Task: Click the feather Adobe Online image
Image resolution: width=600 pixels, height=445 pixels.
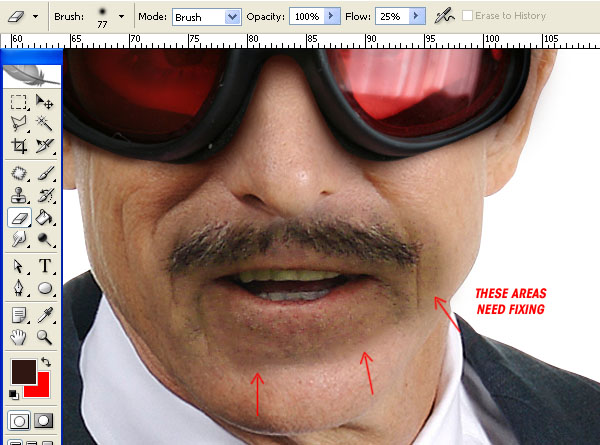Action: point(32,75)
